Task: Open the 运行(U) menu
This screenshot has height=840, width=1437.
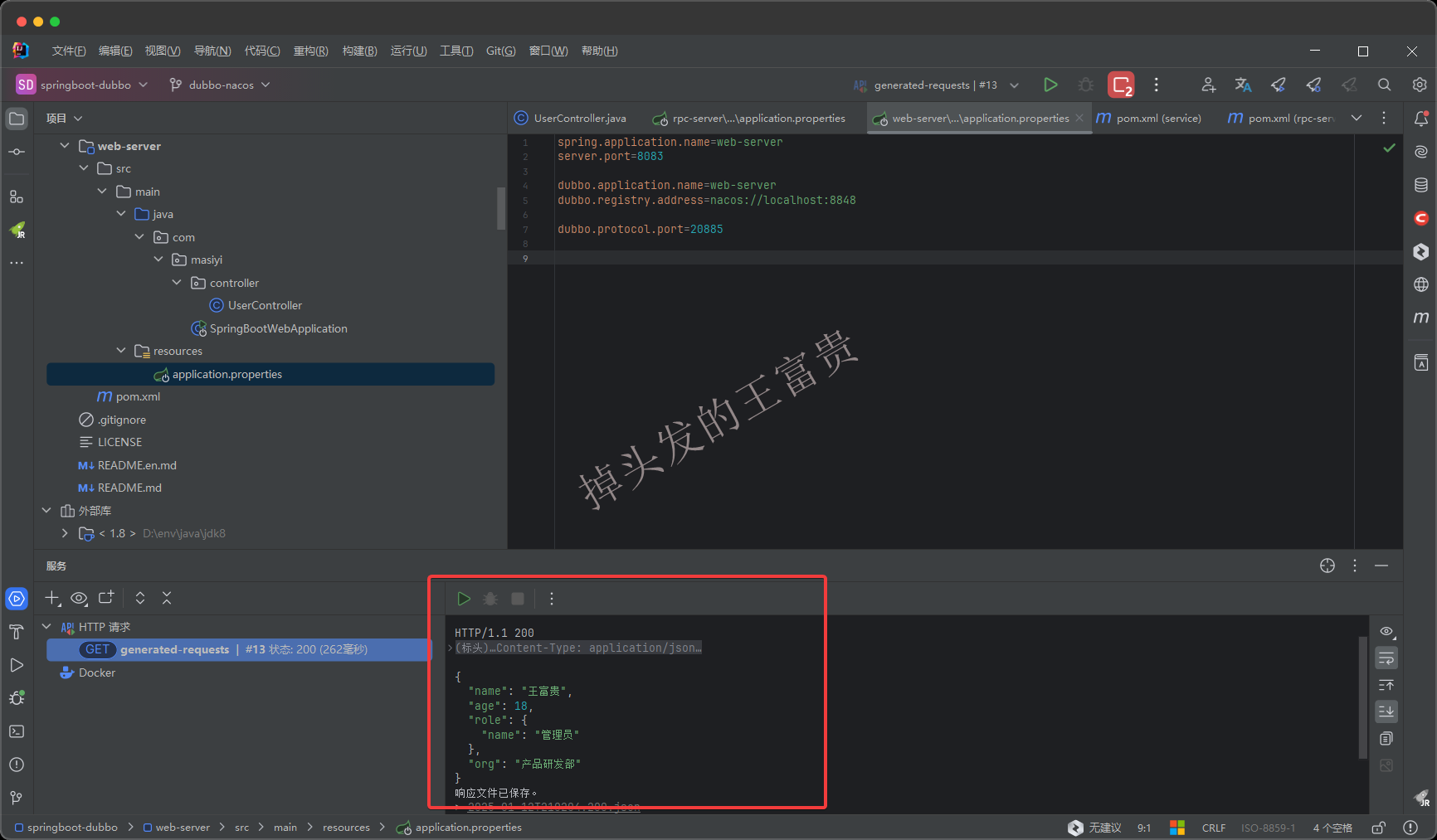Action: (408, 51)
